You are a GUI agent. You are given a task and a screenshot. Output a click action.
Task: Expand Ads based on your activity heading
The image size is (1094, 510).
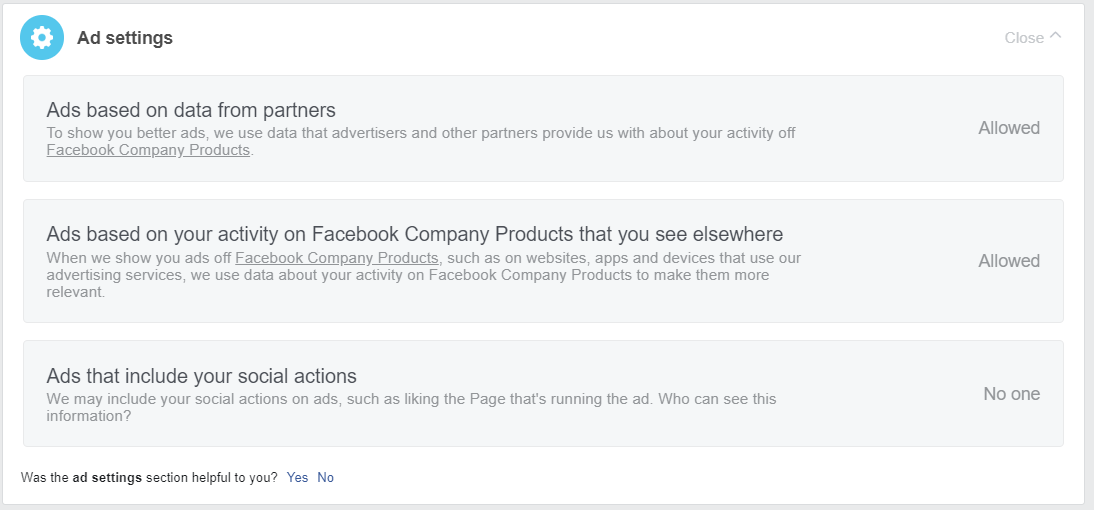pos(414,234)
